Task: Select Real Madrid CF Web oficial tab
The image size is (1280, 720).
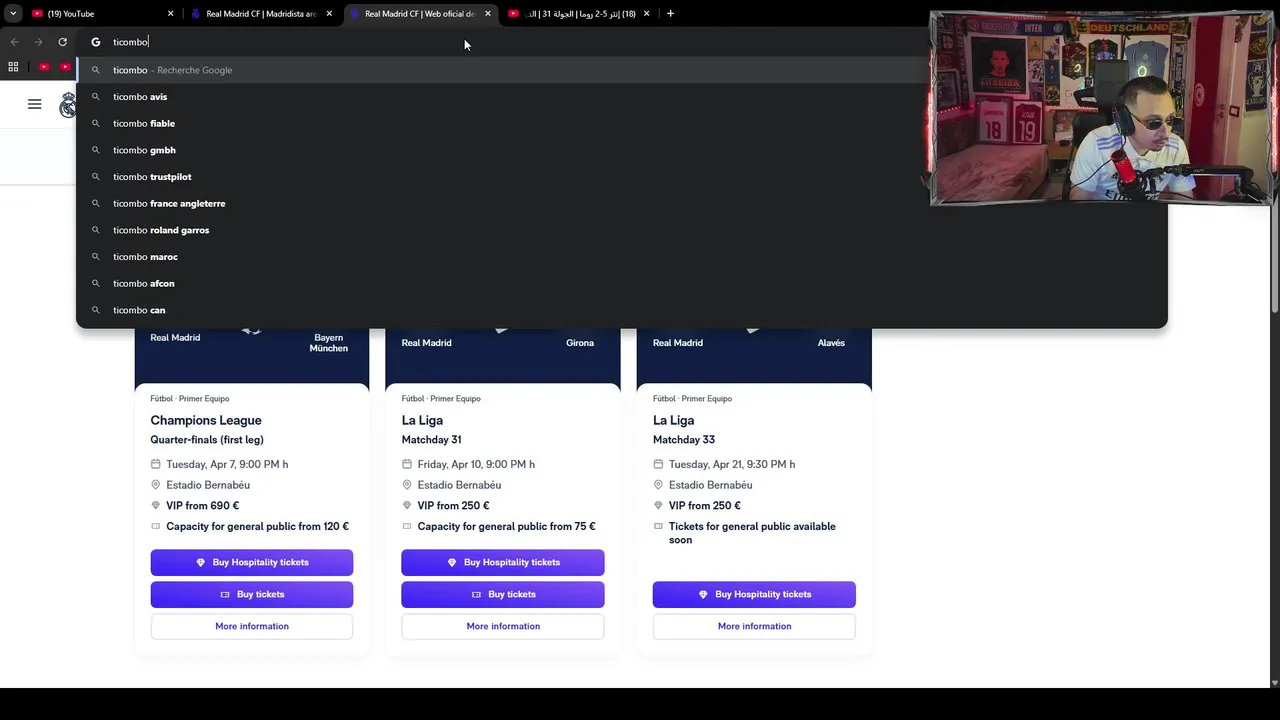Action: click(x=418, y=14)
